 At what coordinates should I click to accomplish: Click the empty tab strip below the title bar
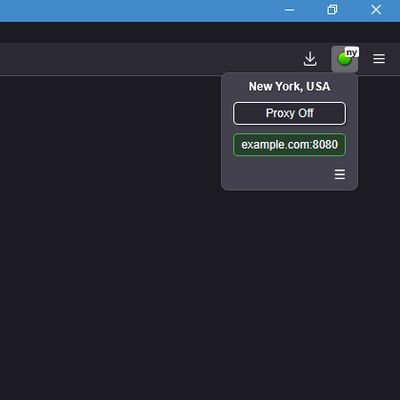click(x=200, y=32)
